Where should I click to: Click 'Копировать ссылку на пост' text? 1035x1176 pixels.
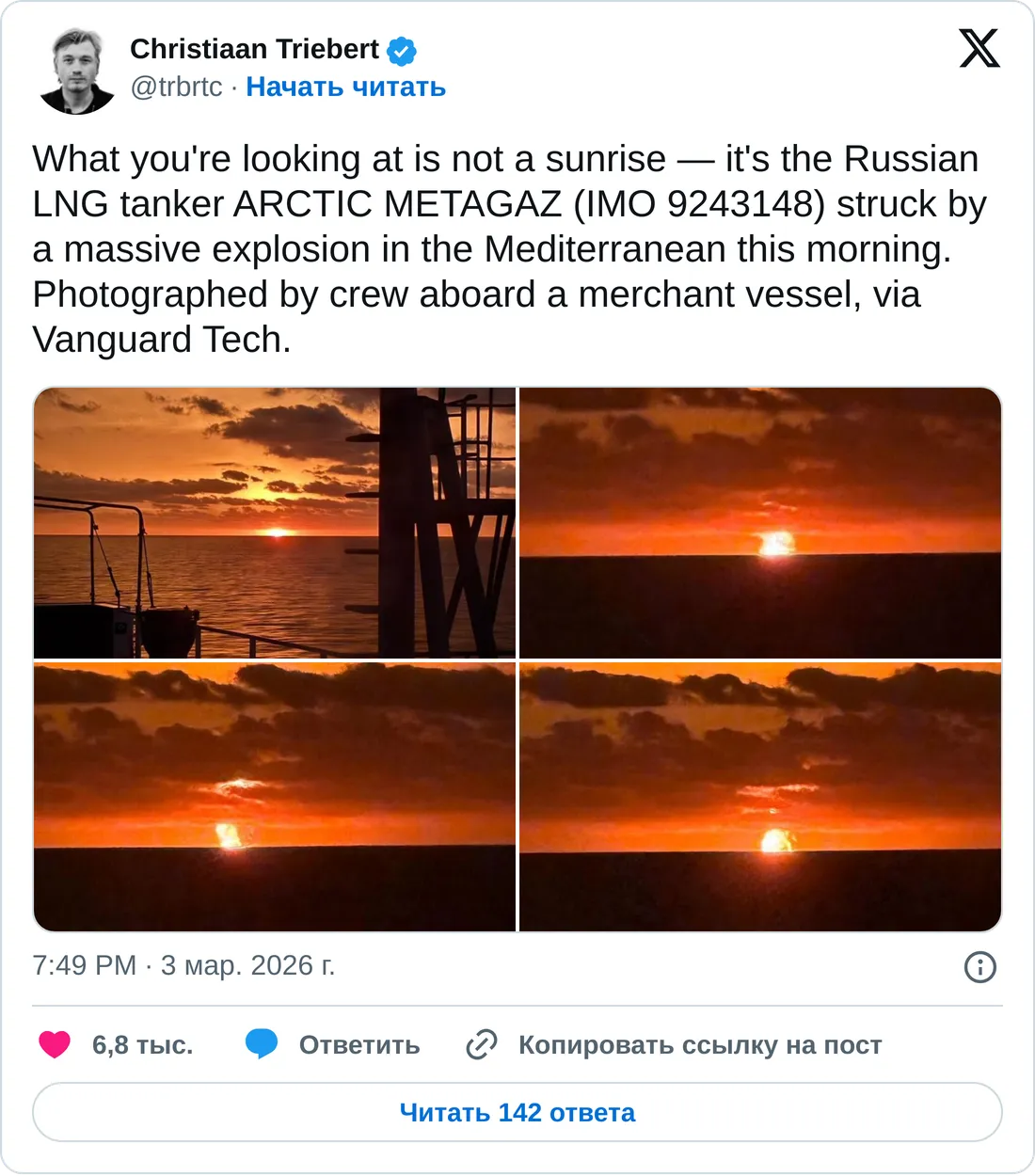point(700,1045)
